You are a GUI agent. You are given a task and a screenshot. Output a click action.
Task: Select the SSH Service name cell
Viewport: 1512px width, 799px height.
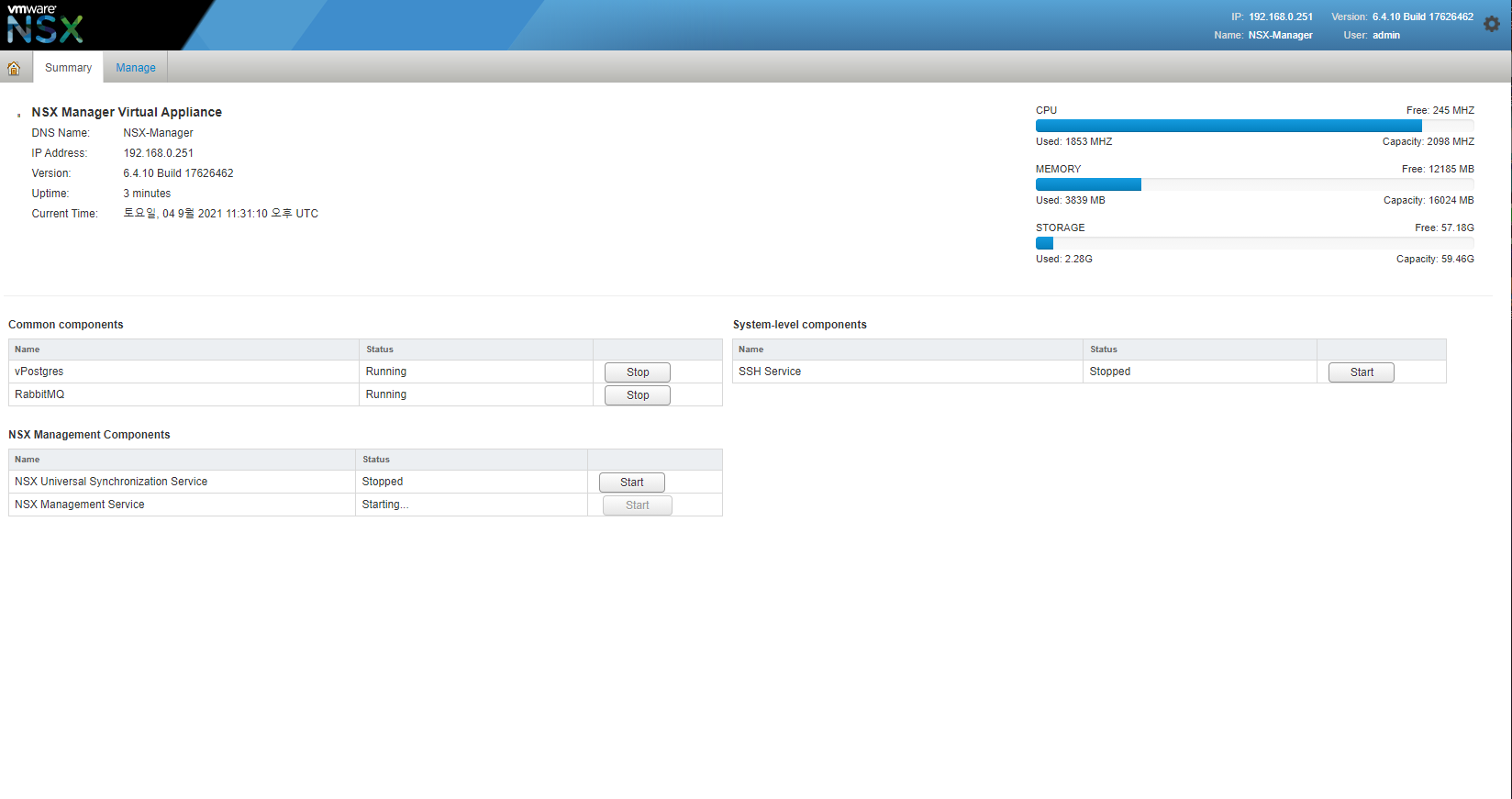pos(907,372)
